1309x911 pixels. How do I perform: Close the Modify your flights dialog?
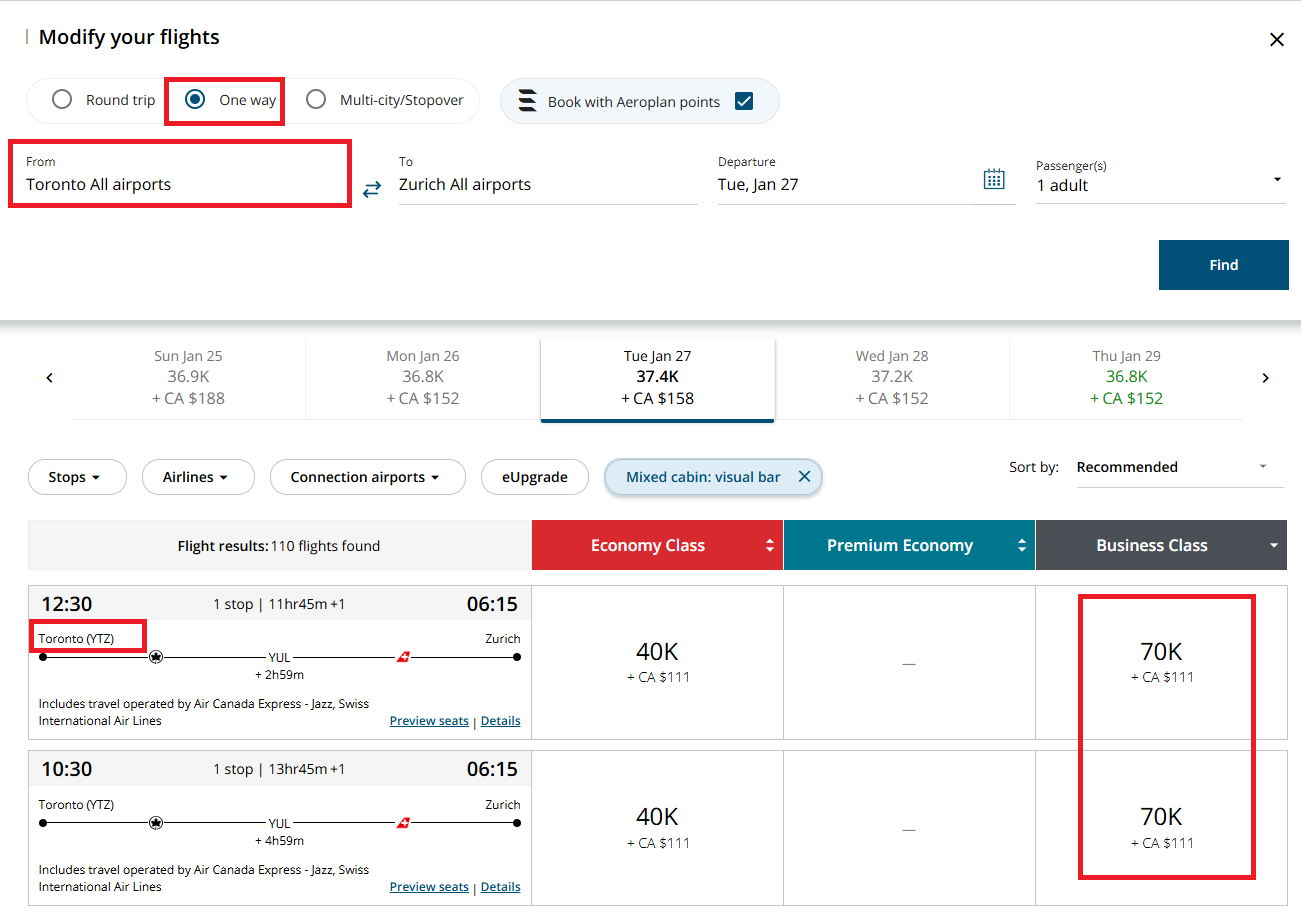1277,39
